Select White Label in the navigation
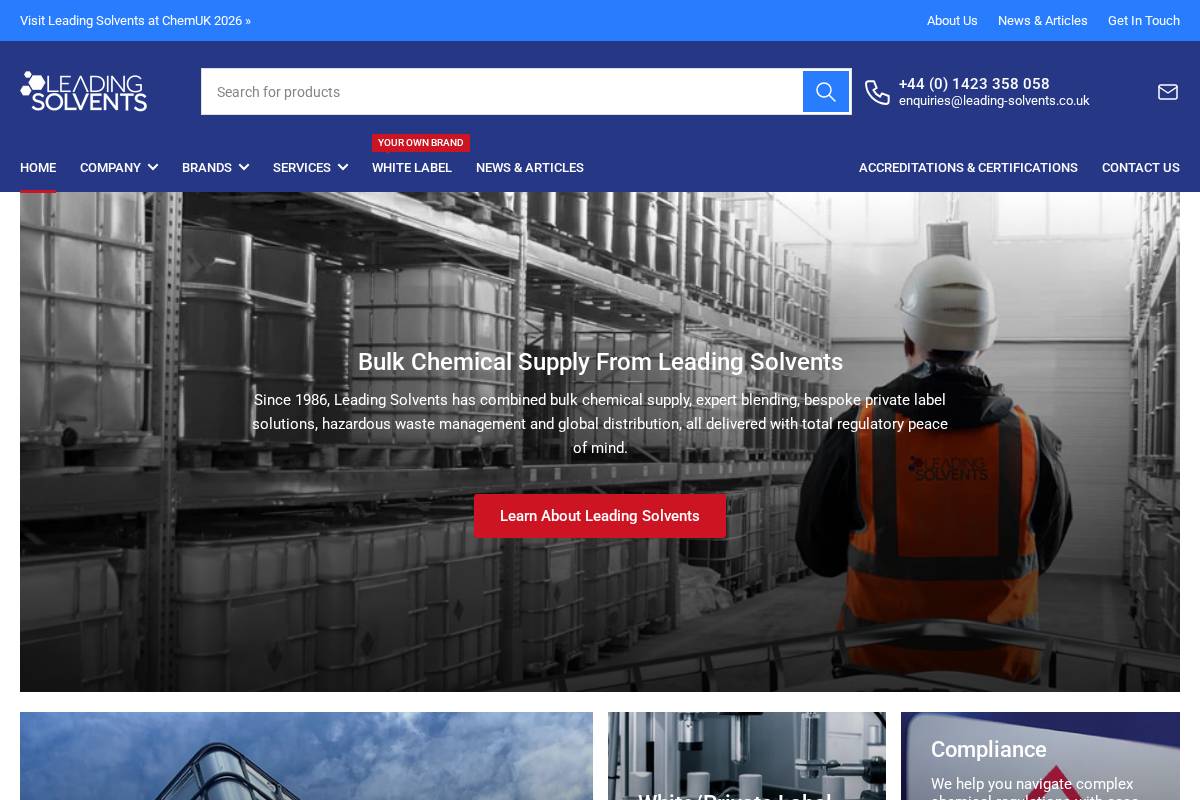Image resolution: width=1200 pixels, height=800 pixels. tap(412, 168)
